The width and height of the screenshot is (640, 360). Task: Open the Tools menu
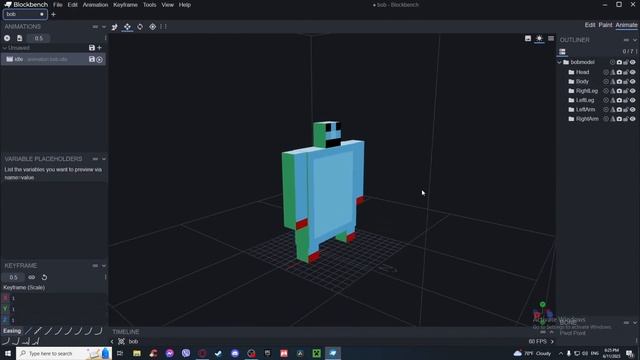pyautogui.click(x=149, y=5)
